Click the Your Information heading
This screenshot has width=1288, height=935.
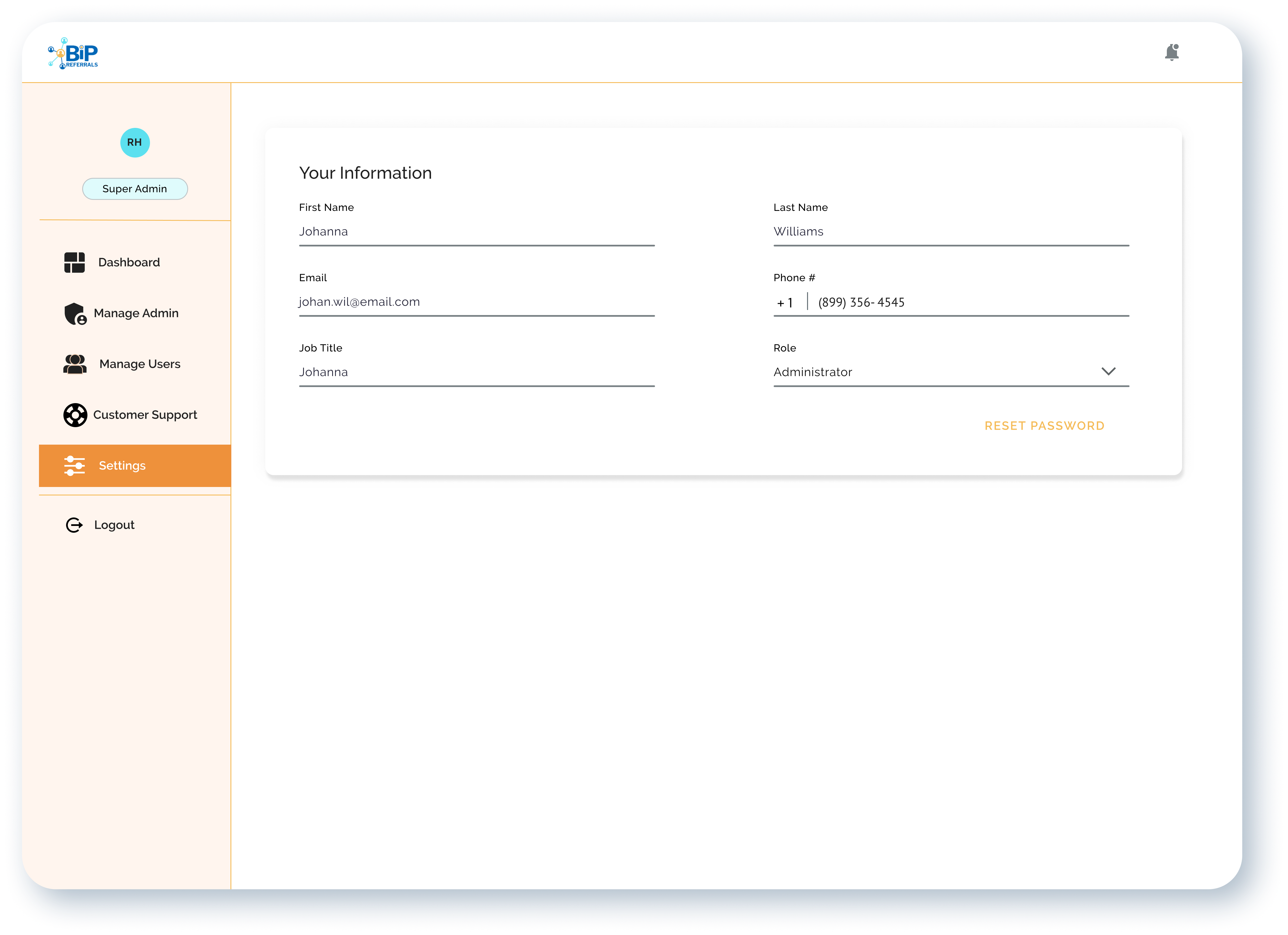tap(365, 173)
